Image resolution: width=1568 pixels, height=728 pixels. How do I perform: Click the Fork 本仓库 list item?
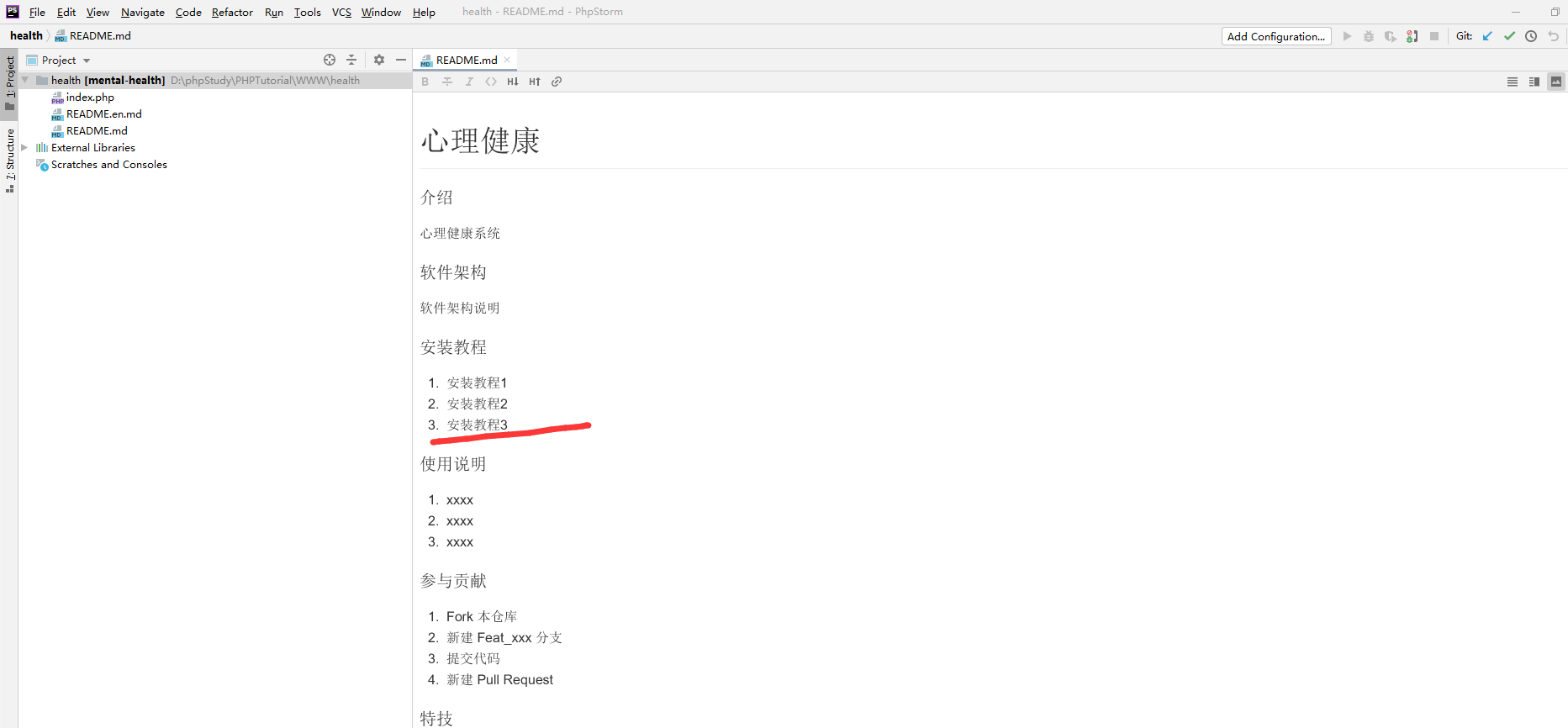pos(482,616)
